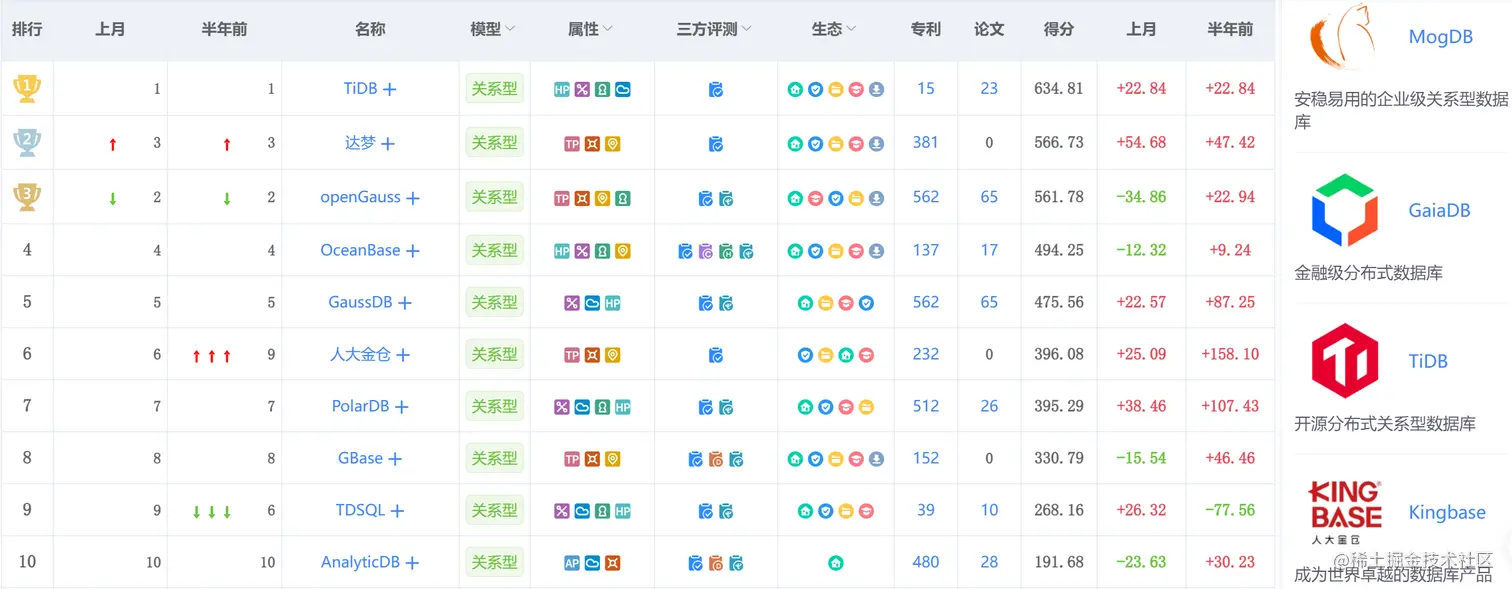The height and width of the screenshot is (589, 1512).
Task: Click the silver trophy rank 2 icon
Action: tap(27, 143)
